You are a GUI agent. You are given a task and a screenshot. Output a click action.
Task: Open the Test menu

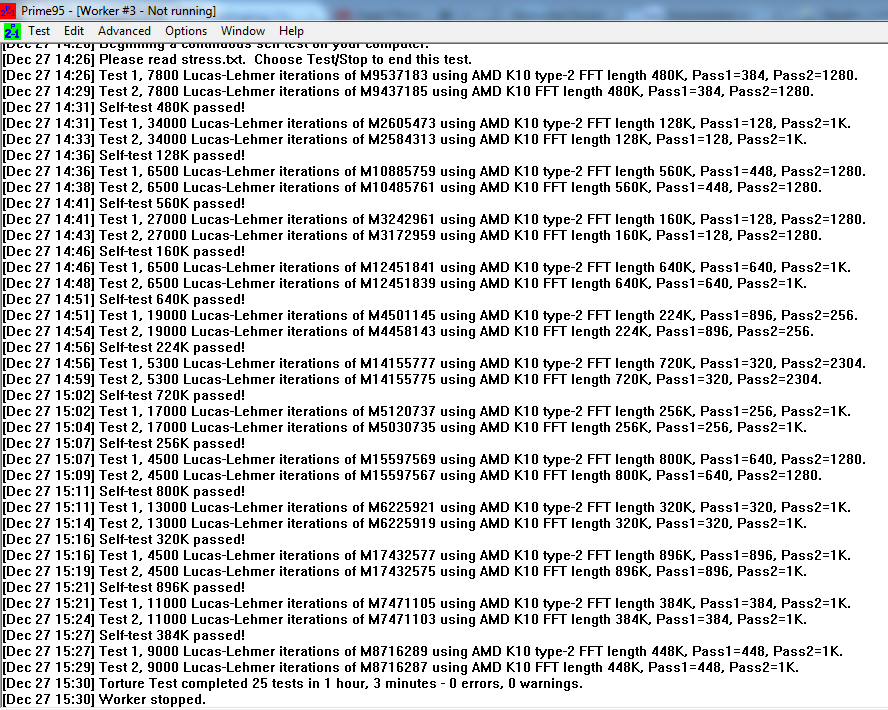pyautogui.click(x=39, y=31)
